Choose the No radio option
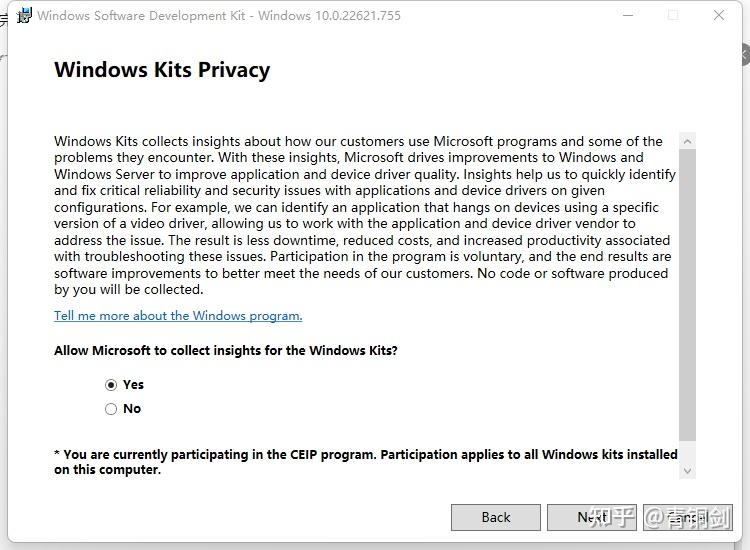Viewport: 750px width, 550px height. click(111, 409)
